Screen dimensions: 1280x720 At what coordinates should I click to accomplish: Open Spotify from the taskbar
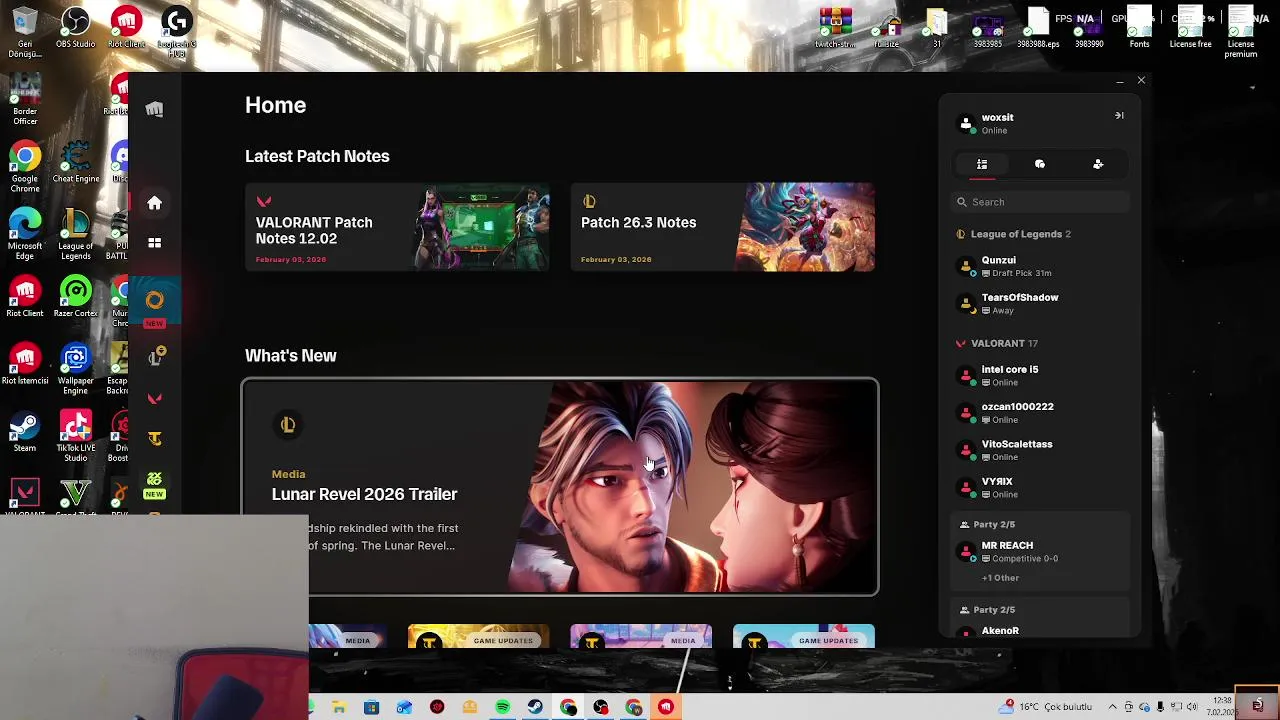pyautogui.click(x=502, y=707)
